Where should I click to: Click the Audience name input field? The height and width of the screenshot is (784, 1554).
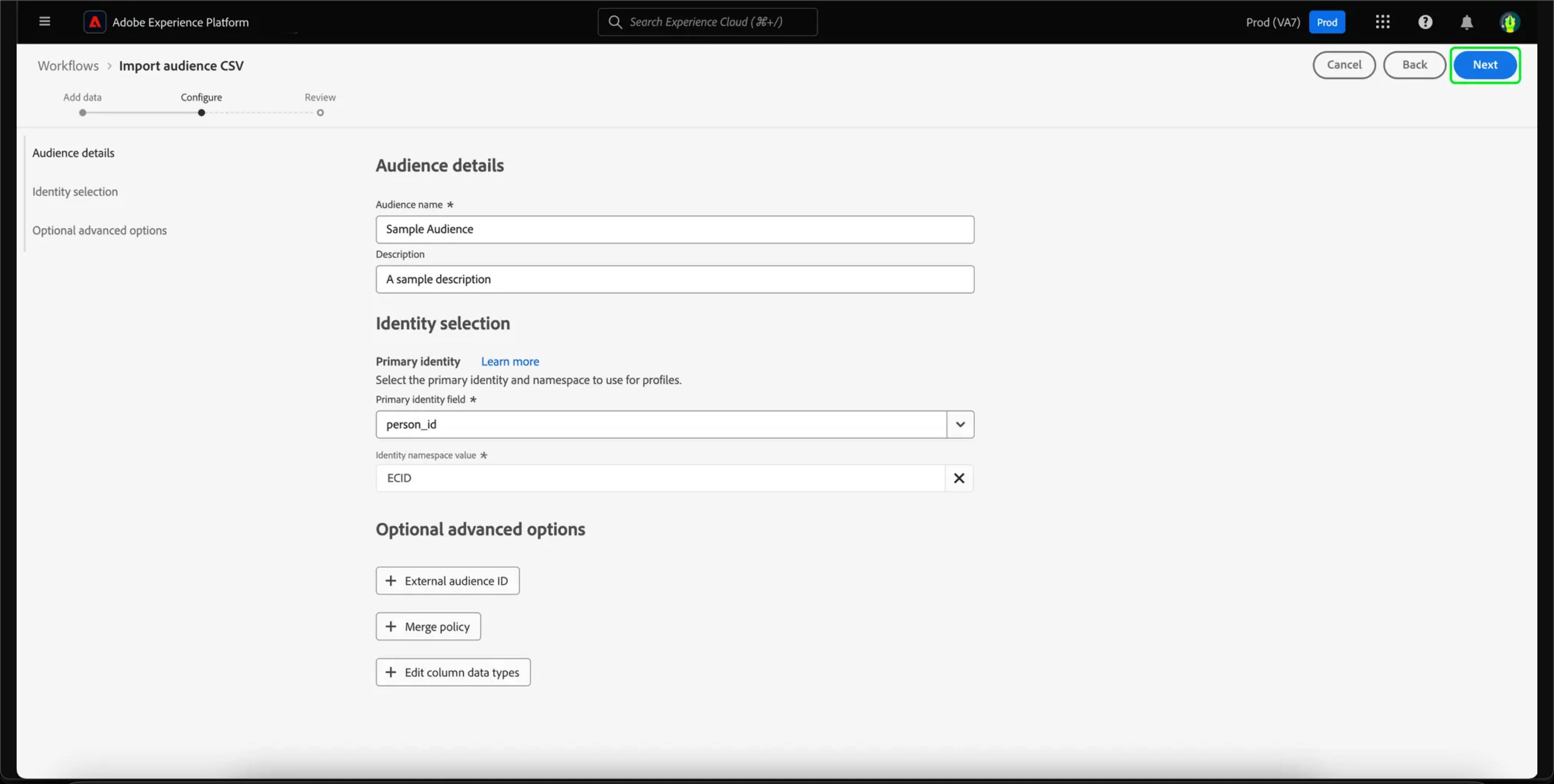point(674,230)
